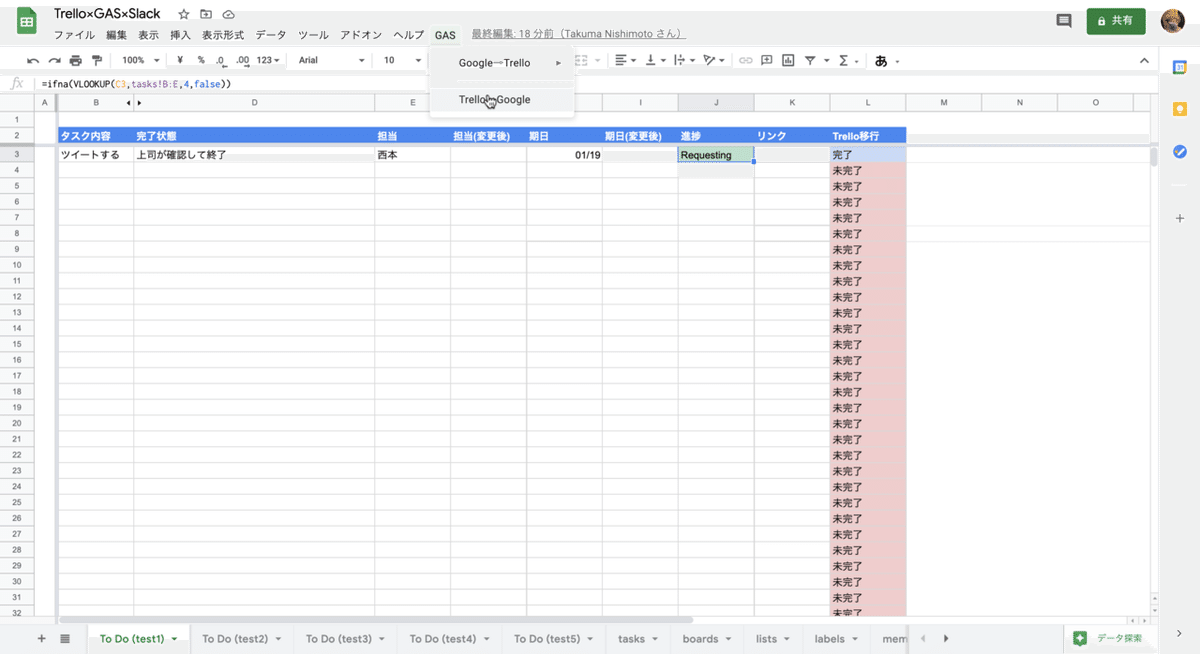Open To Do (test2) tab dropdown arrow
The width and height of the screenshot is (1200, 654).
pyautogui.click(x=278, y=639)
